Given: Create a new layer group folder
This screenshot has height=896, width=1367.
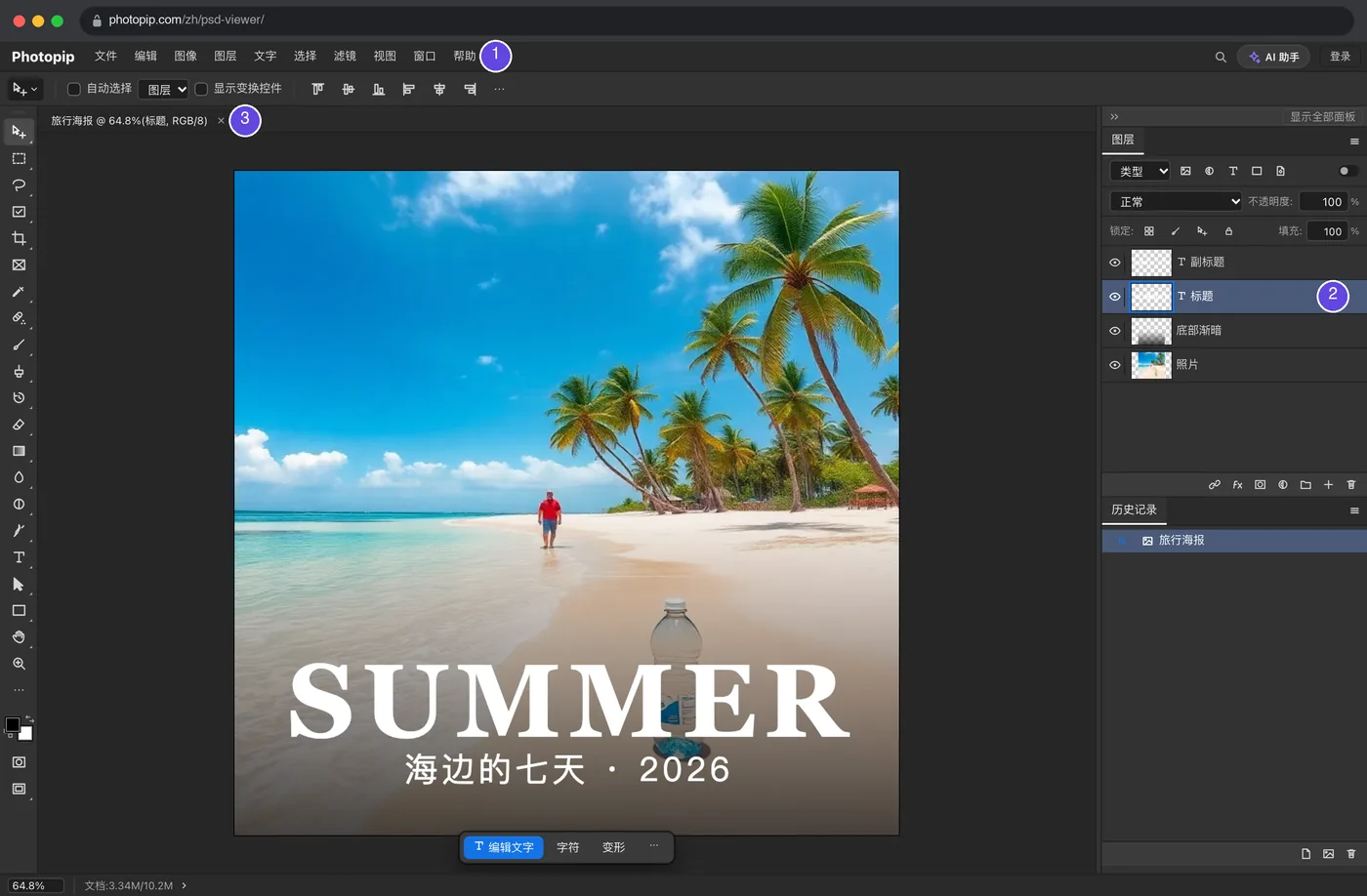Looking at the screenshot, I should pos(1305,485).
